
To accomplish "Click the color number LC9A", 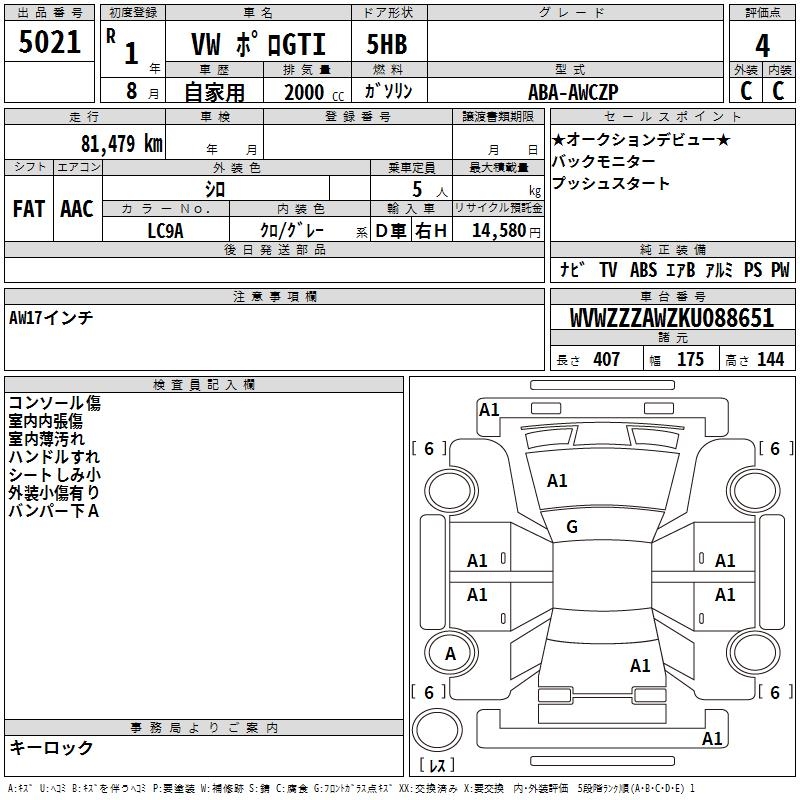I will pos(165,231).
